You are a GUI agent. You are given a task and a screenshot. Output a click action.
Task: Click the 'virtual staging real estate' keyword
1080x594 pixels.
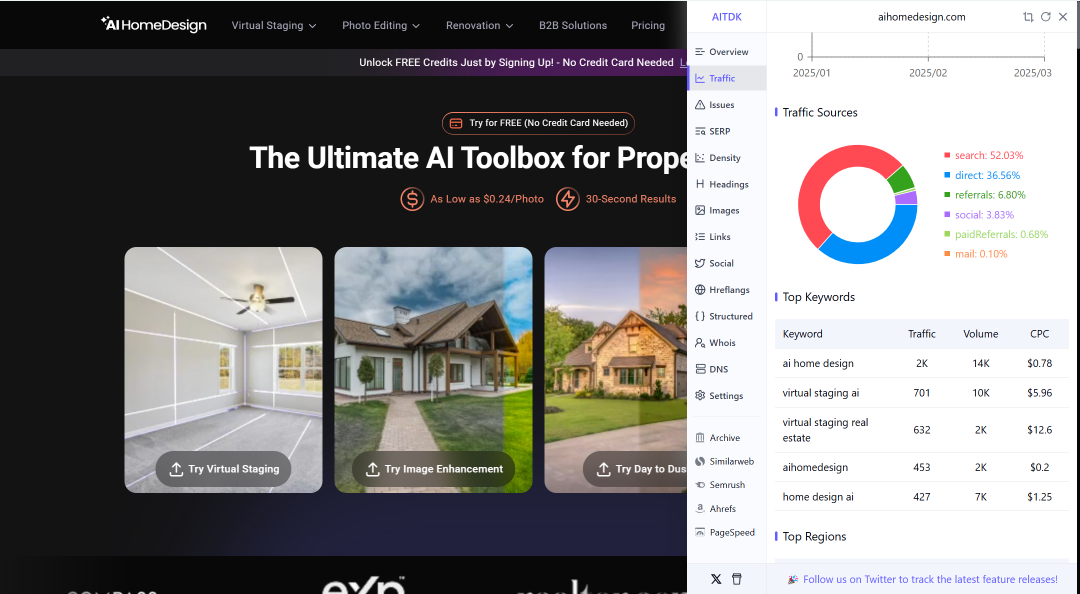(x=825, y=430)
